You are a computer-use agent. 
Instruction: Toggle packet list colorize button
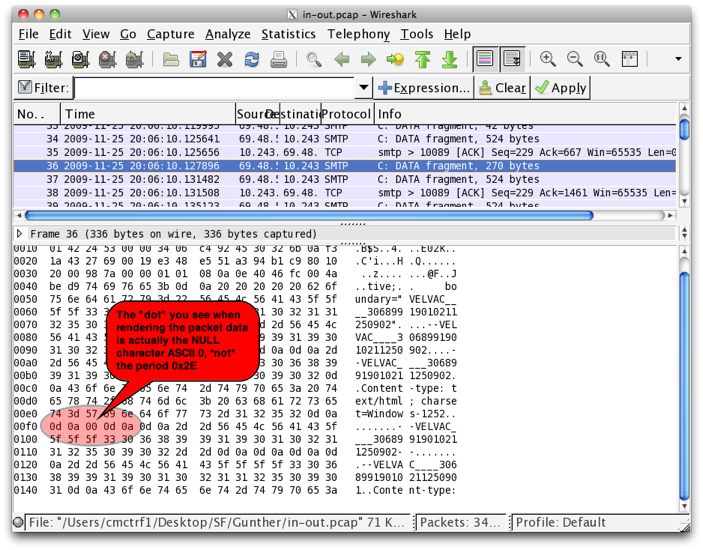pos(485,60)
